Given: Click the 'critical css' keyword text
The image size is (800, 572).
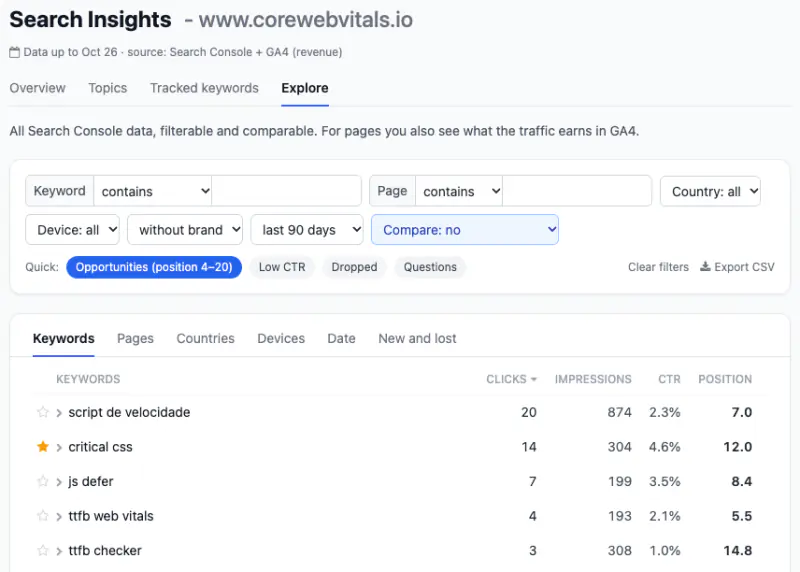Looking at the screenshot, I should pyautogui.click(x=101, y=446).
